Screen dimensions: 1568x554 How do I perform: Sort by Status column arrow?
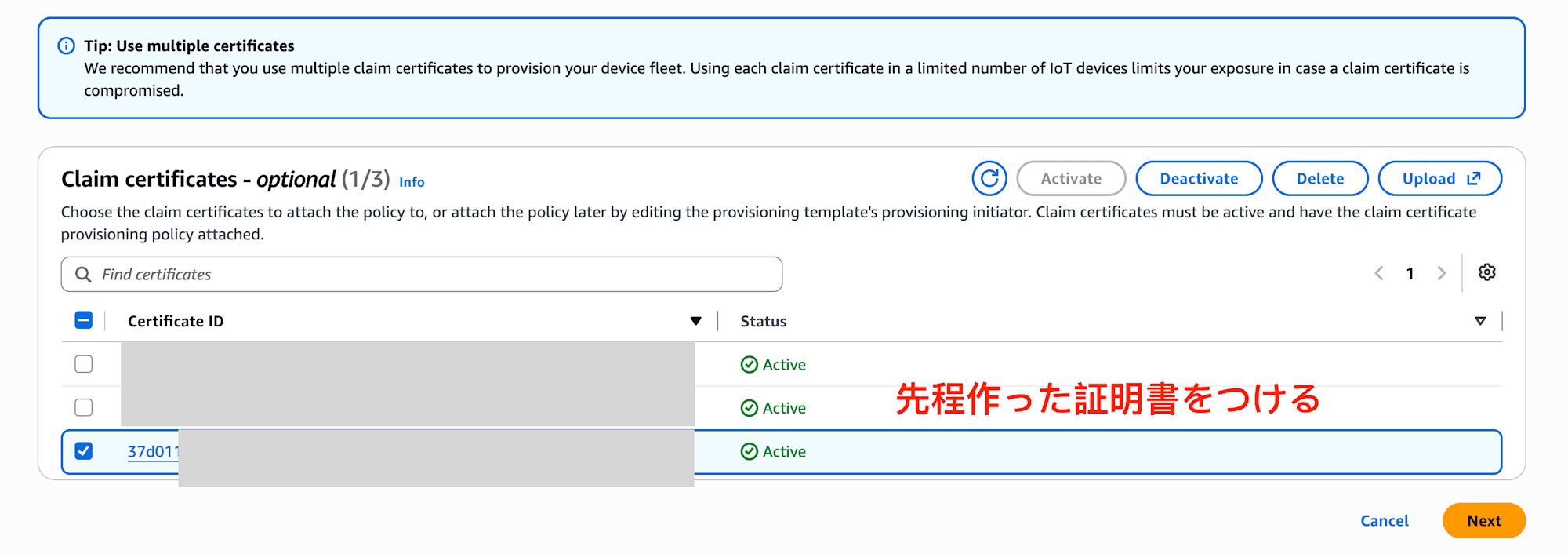point(1480,321)
